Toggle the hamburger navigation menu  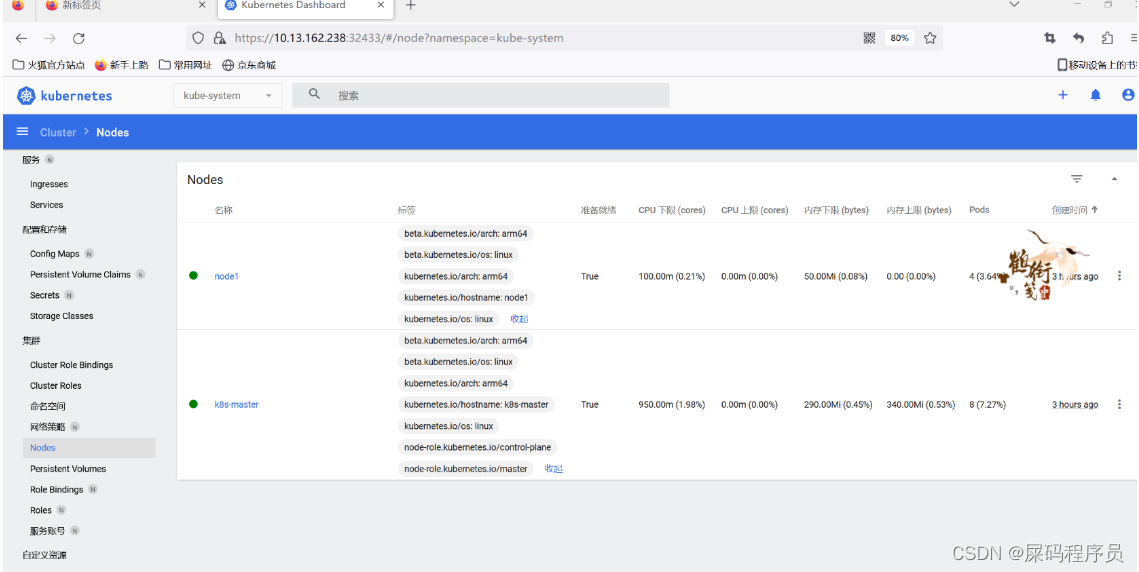(x=23, y=132)
